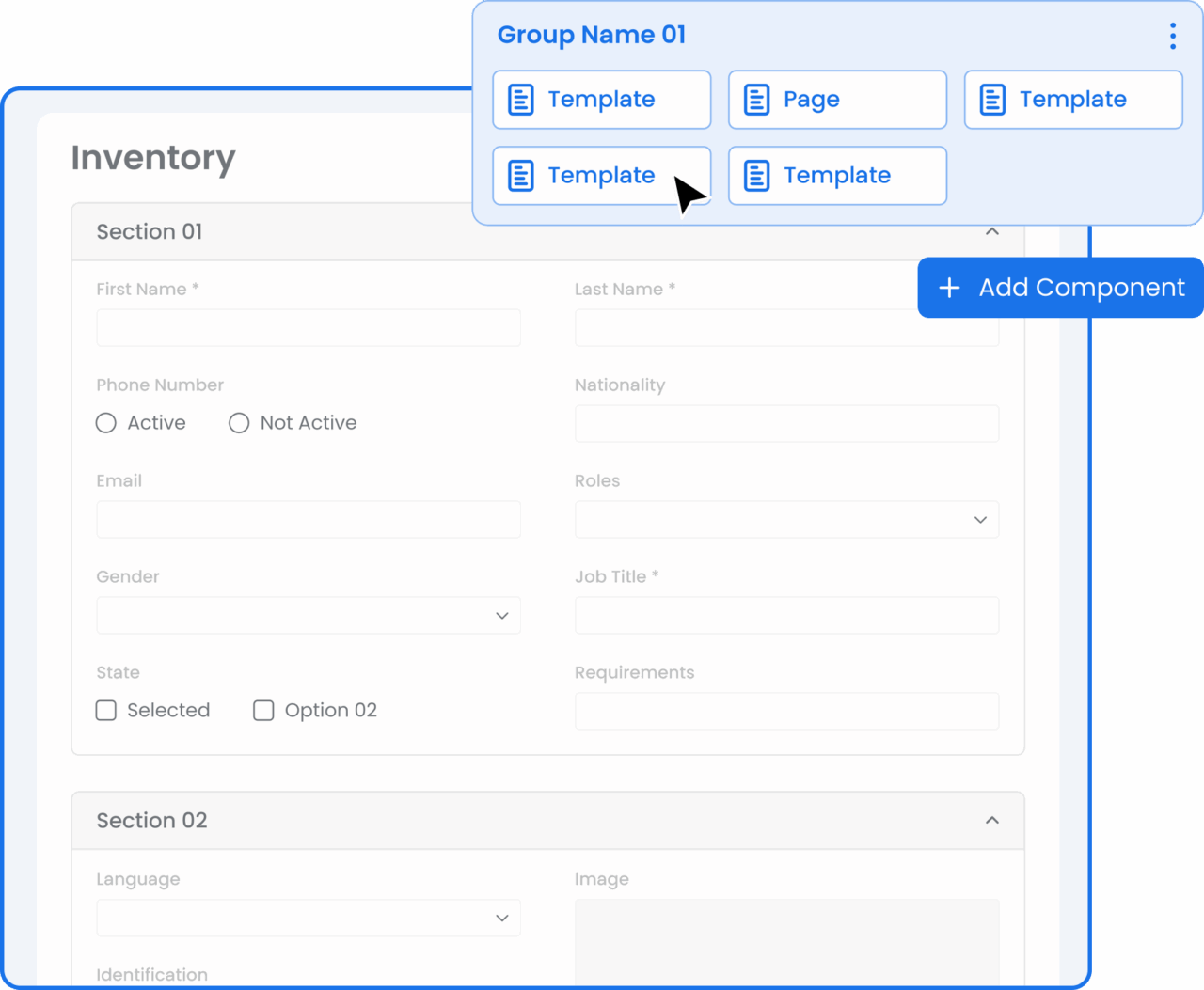The height and width of the screenshot is (990, 1204).
Task: Click document icon of Template directly below Page
Action: click(x=756, y=176)
